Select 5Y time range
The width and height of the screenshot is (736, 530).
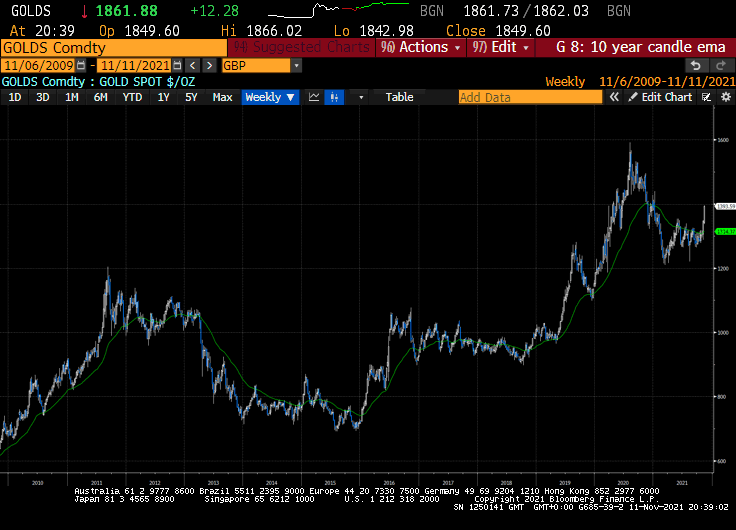click(191, 97)
